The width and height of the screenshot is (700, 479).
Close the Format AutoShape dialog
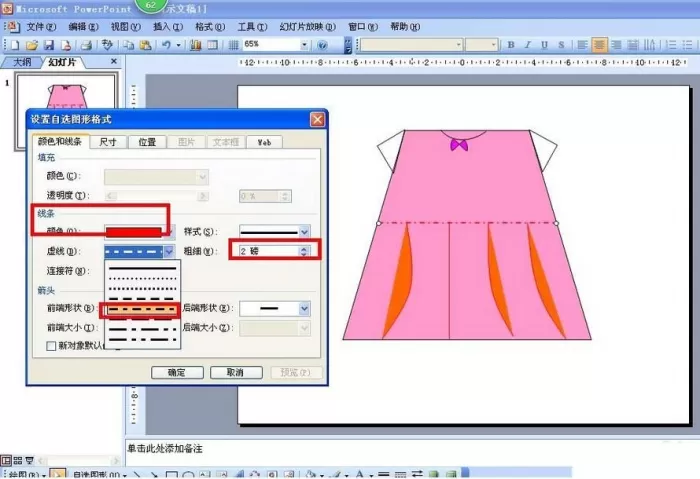click(x=317, y=120)
